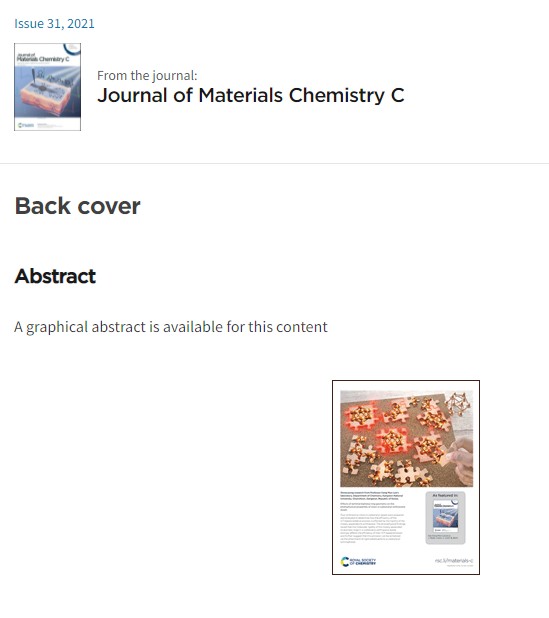Viewport: 549px width, 618px height.
Task: Click the Journal of Materials Chemistry C title
Action: tap(251, 95)
